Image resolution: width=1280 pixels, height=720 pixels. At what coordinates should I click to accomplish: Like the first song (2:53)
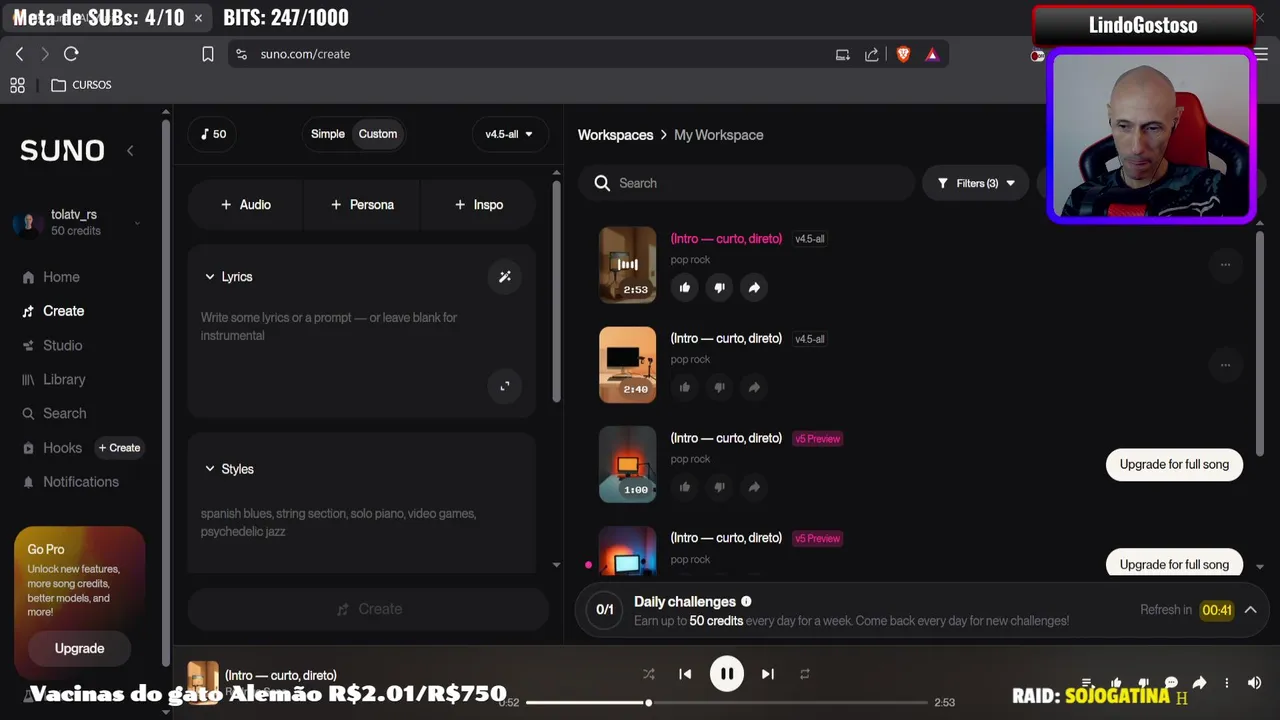685,288
